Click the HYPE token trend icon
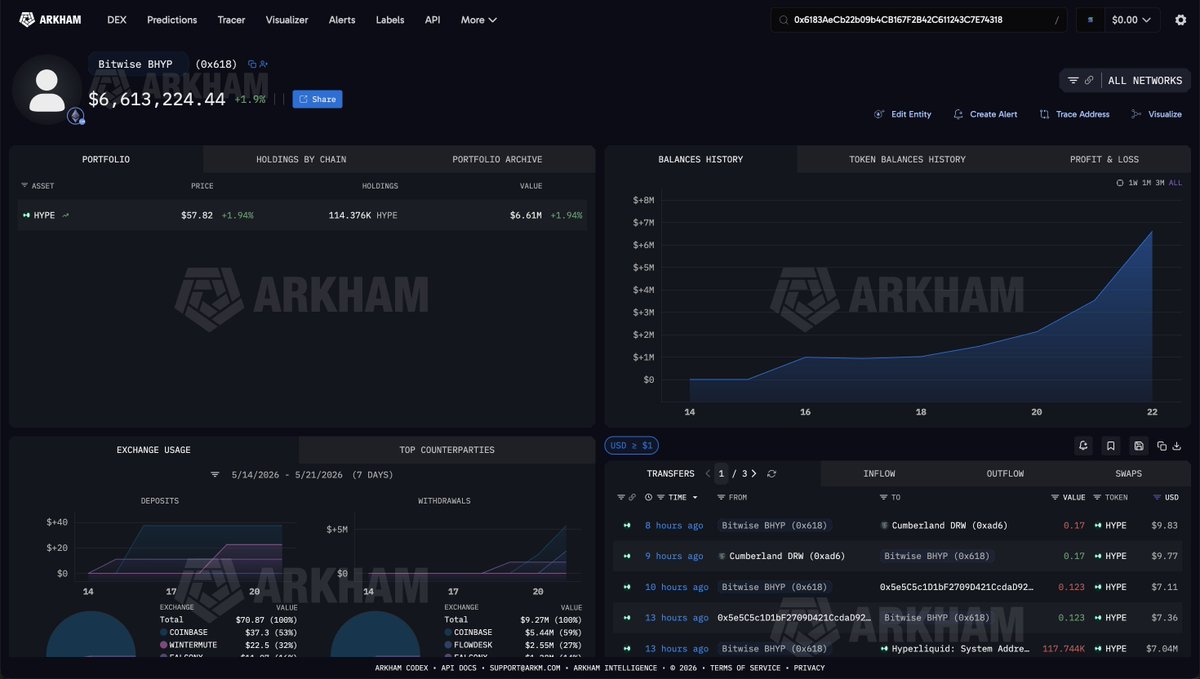The width and height of the screenshot is (1200, 679). [x=66, y=215]
